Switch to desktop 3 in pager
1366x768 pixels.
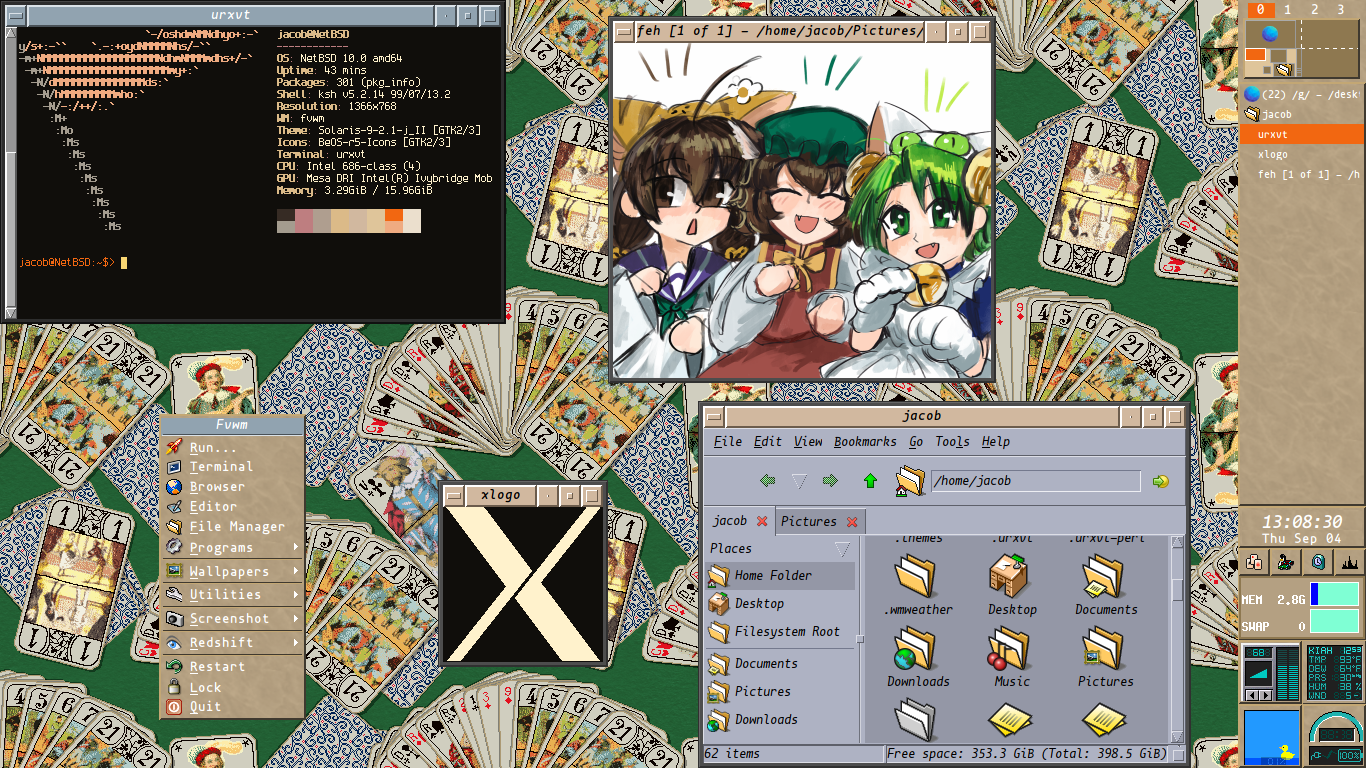(1341, 9)
